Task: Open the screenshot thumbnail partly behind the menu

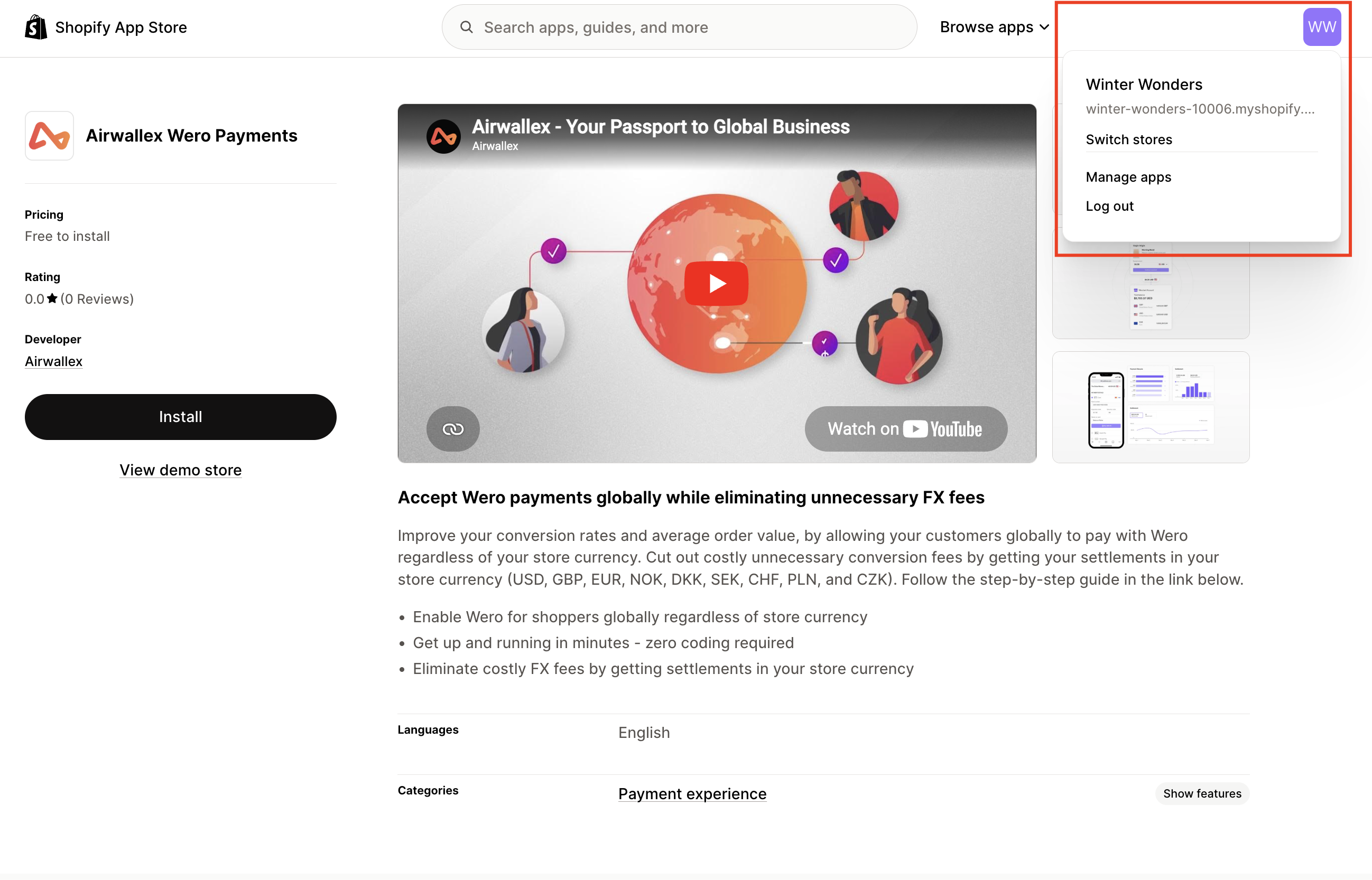Action: 1151,291
